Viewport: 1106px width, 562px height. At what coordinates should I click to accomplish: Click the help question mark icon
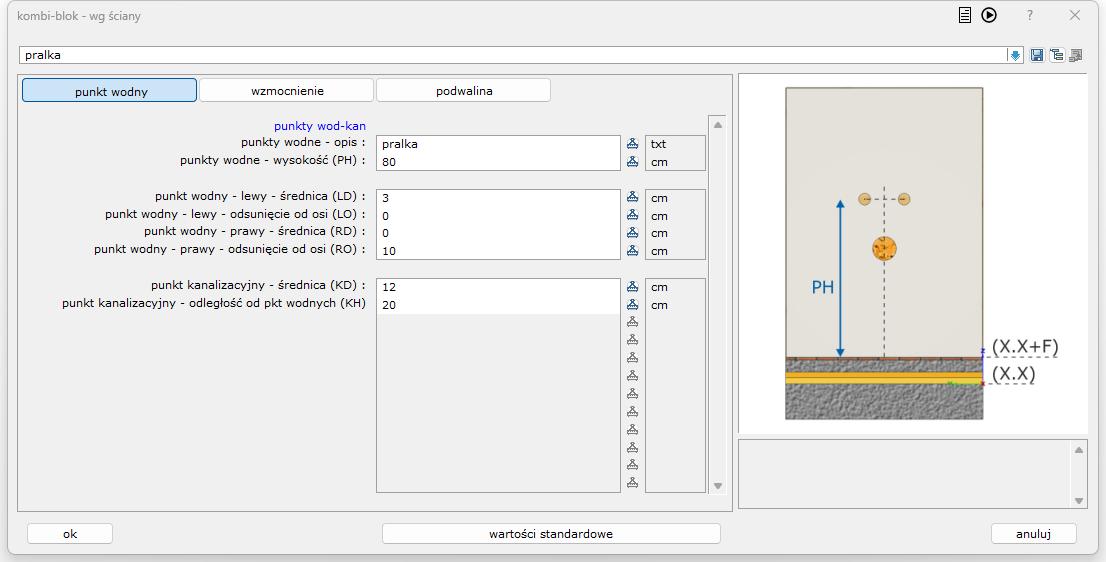[1030, 15]
